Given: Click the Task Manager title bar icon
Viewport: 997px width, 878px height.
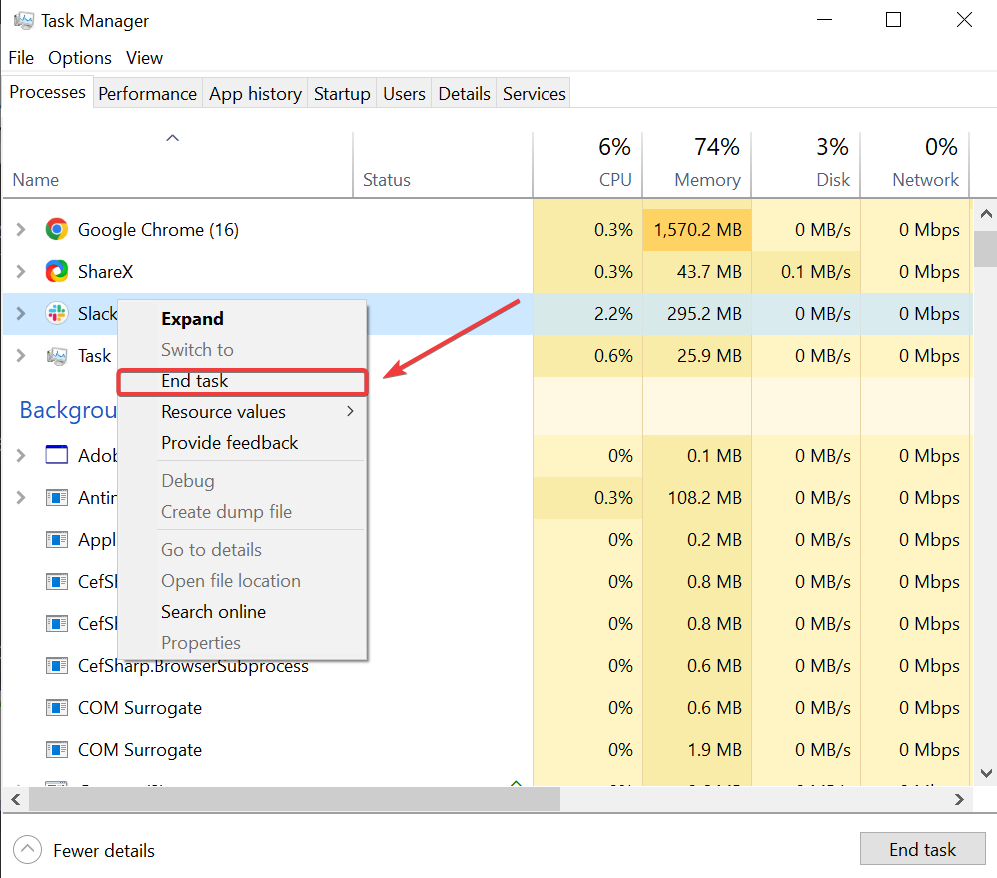Looking at the screenshot, I should coord(22,20).
